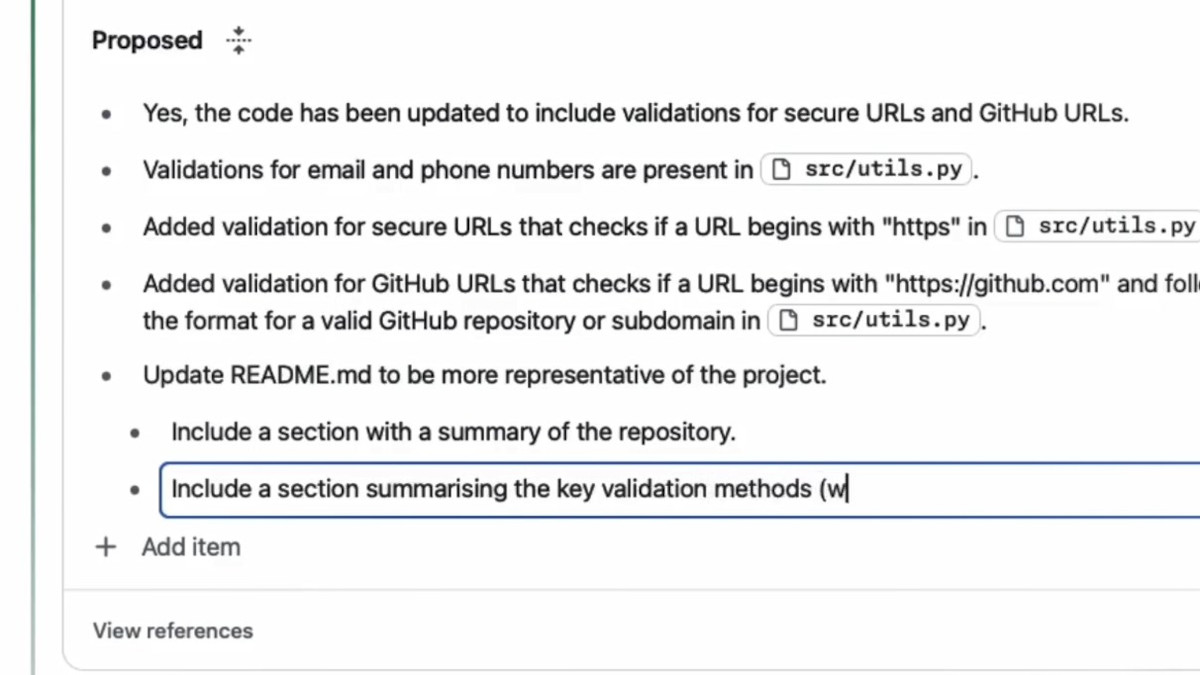The width and height of the screenshot is (1200, 675).
Task: Open src/utils.py label in email validations line
Action: point(883,170)
